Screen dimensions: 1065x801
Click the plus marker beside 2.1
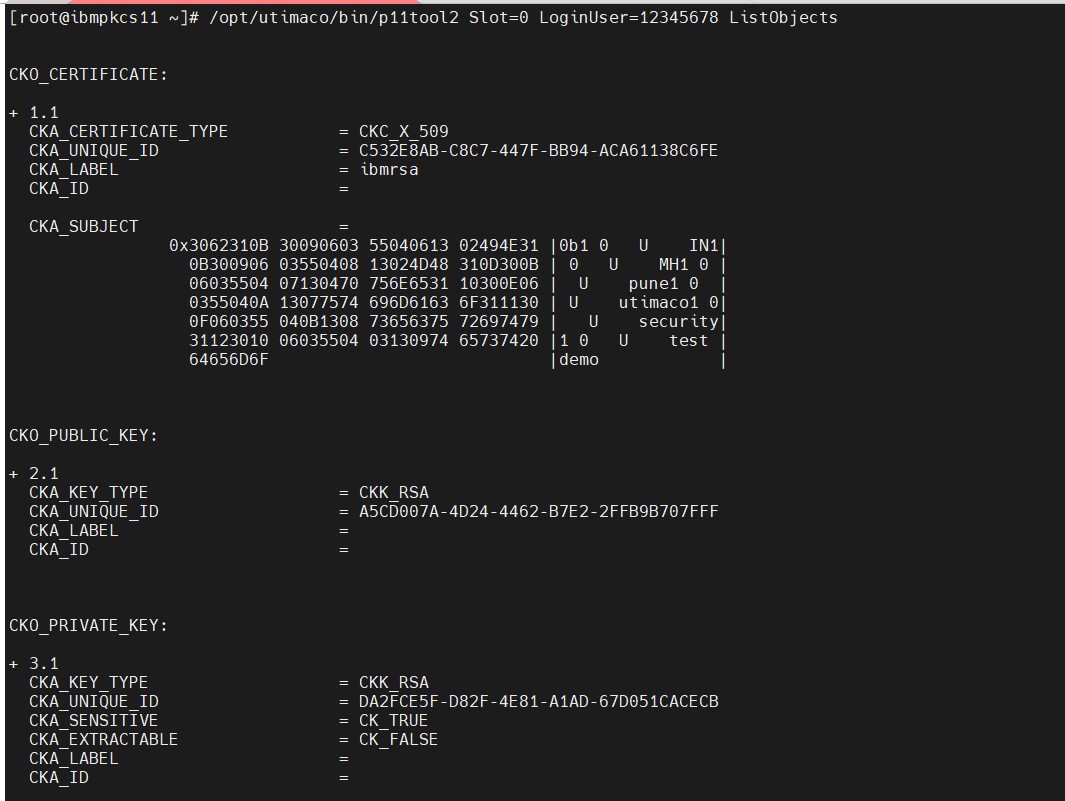click(x=14, y=474)
